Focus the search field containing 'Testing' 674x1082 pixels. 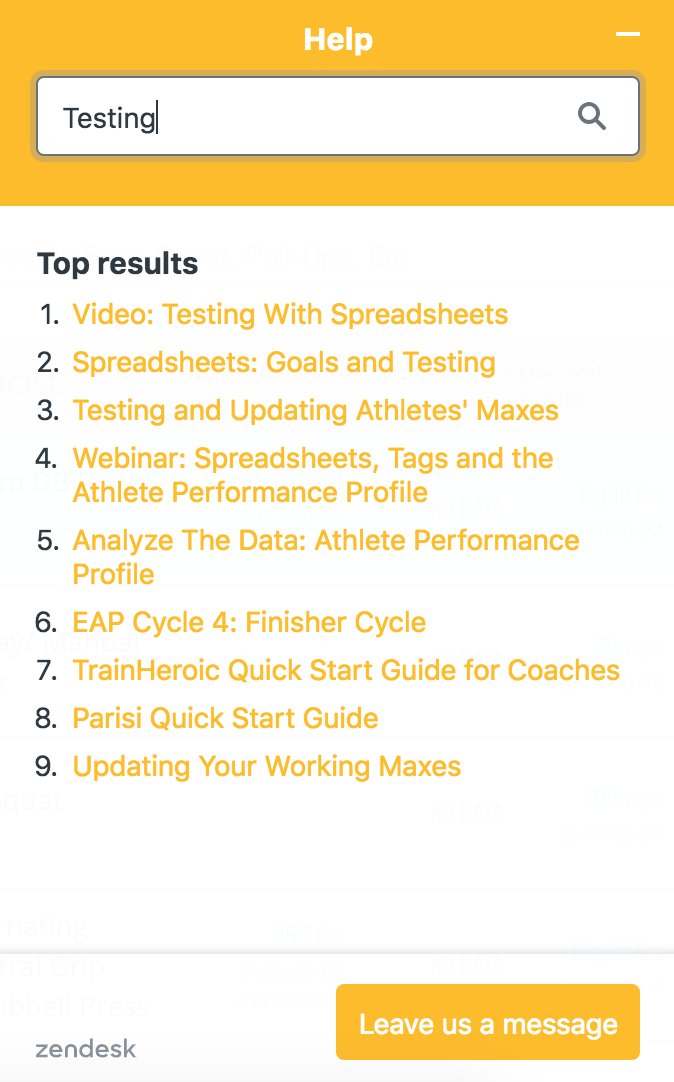click(x=338, y=116)
